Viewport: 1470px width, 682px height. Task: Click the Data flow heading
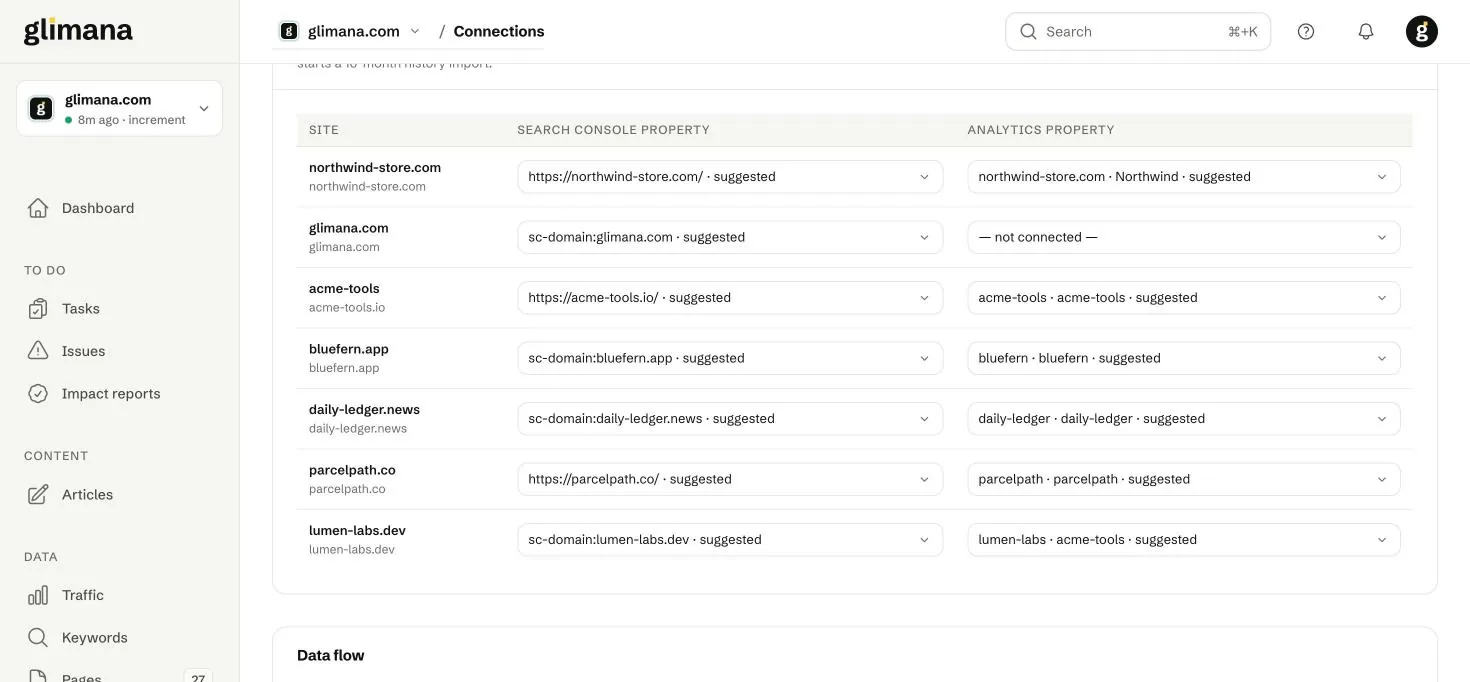click(330, 655)
